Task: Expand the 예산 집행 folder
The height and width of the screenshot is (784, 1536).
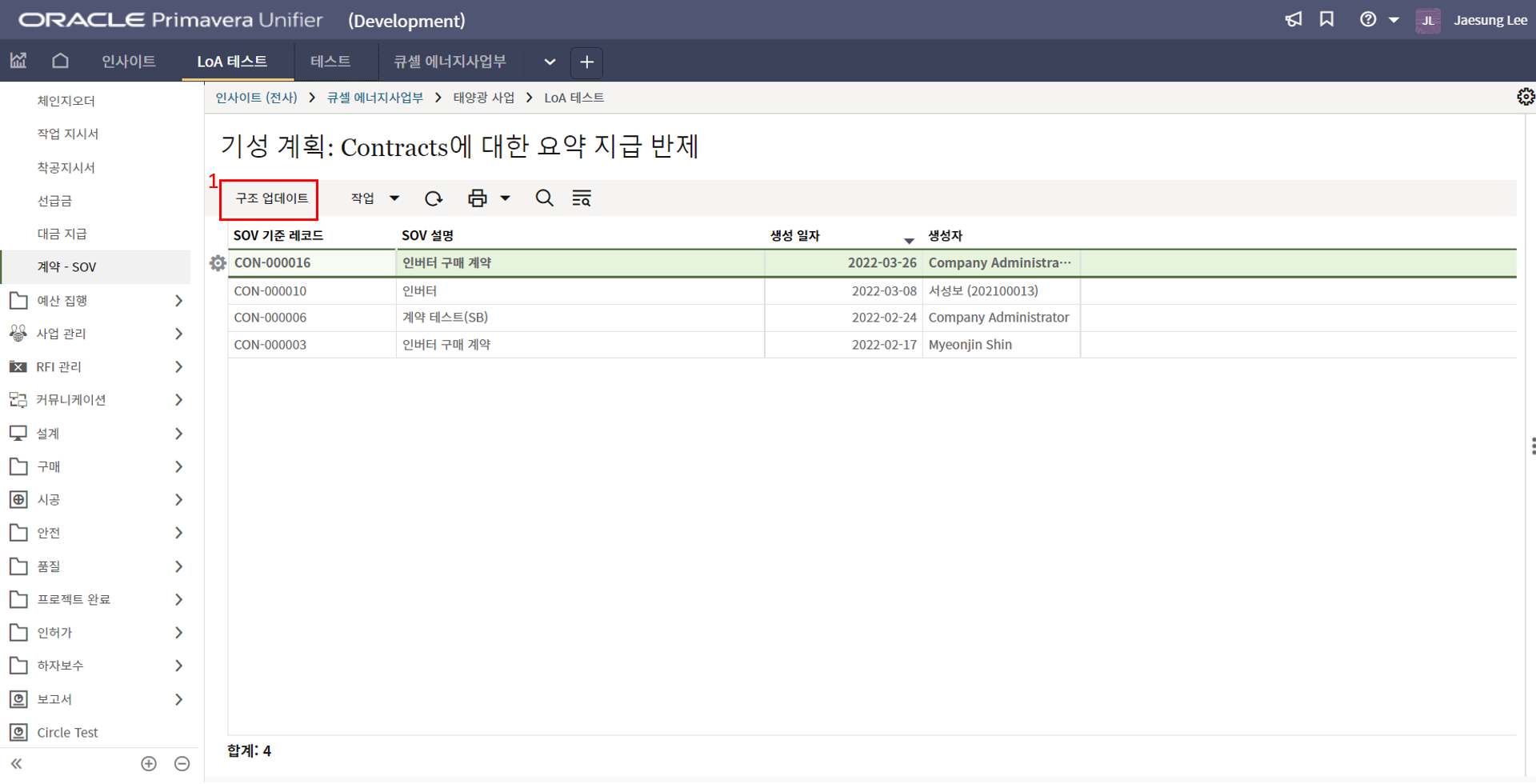Action: pyautogui.click(x=96, y=301)
